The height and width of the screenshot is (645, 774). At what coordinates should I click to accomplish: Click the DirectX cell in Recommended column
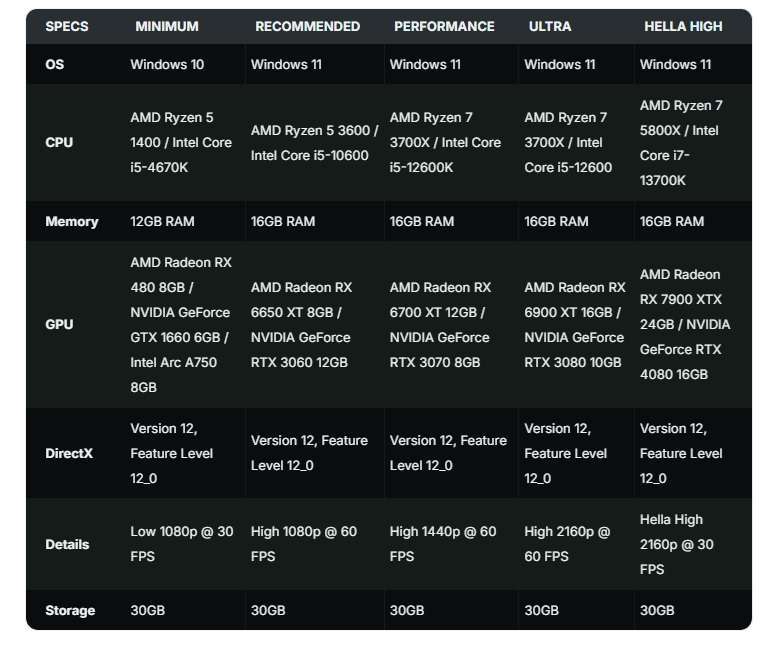[x=310, y=453]
